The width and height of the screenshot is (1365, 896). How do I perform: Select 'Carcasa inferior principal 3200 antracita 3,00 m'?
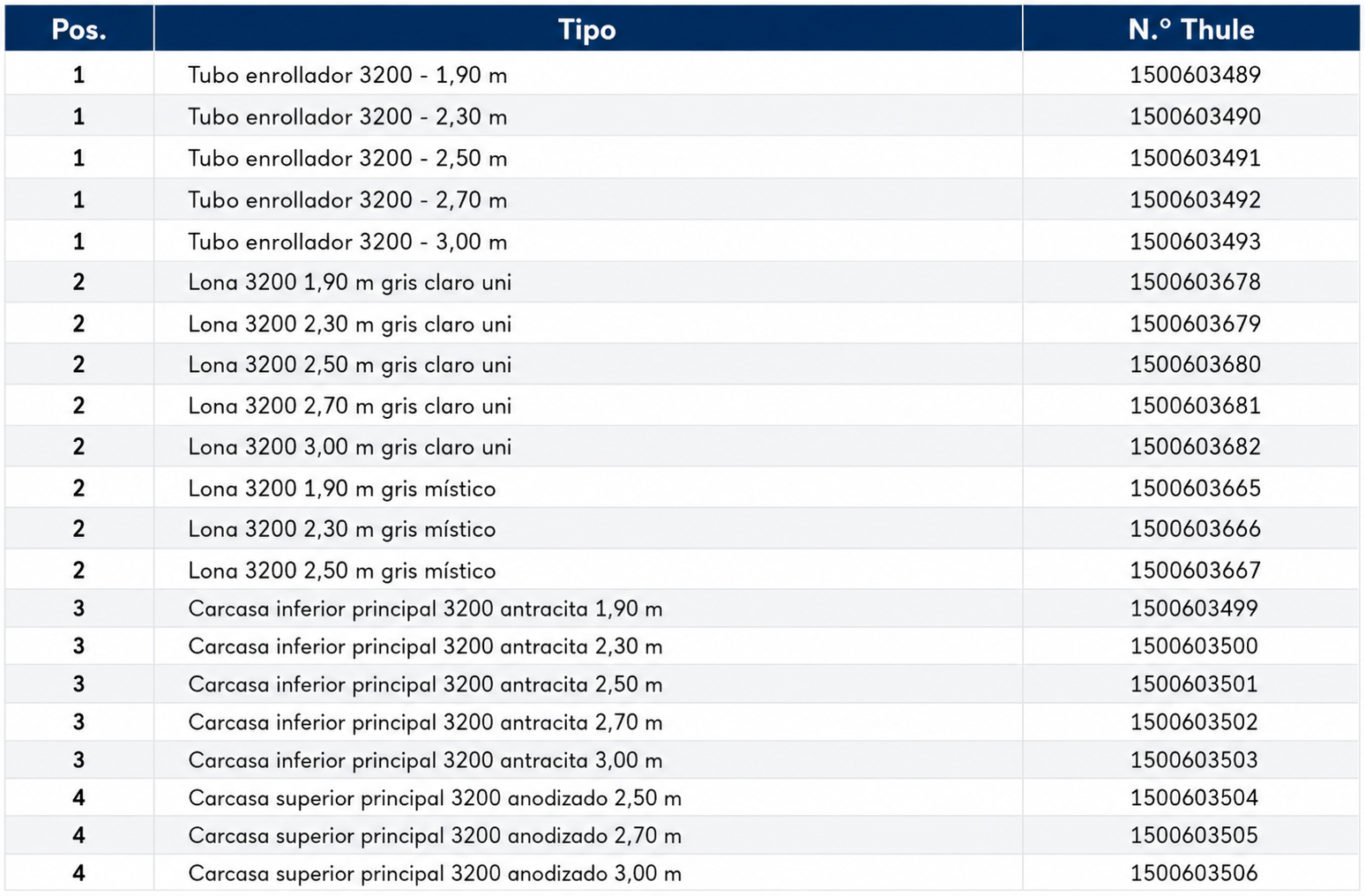point(425,760)
